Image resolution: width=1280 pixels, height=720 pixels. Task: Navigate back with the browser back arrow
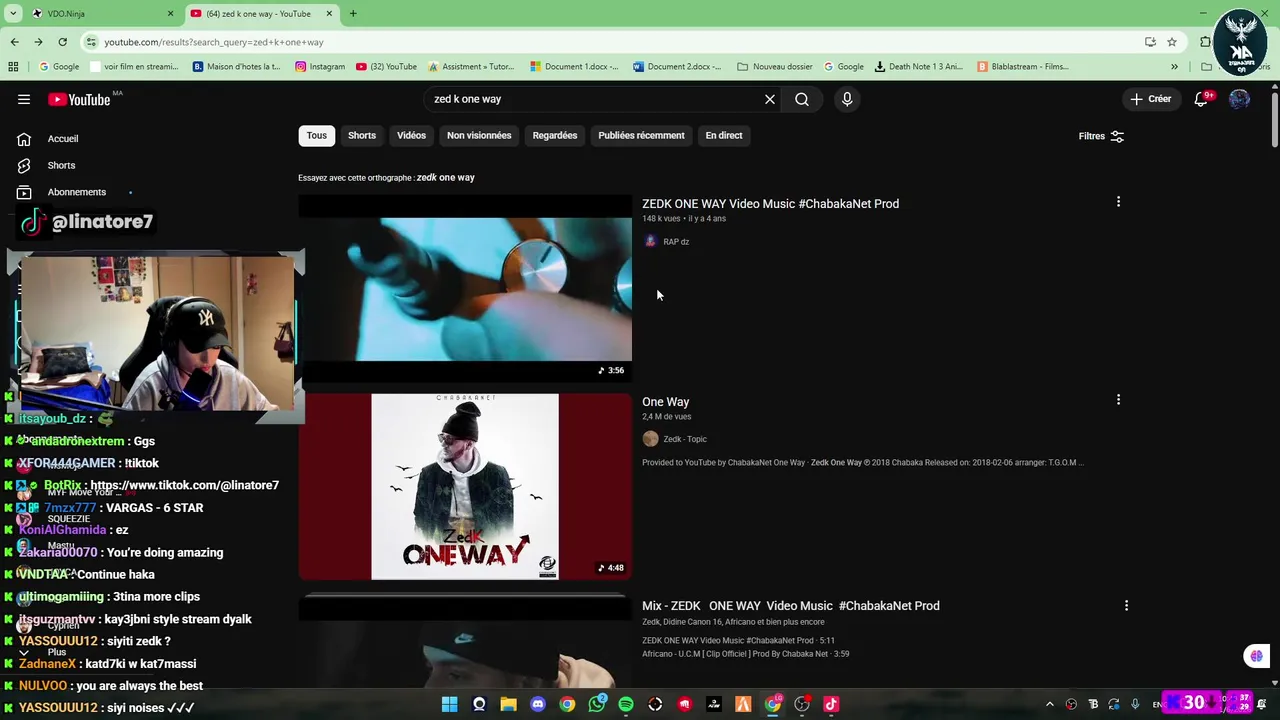point(14,42)
